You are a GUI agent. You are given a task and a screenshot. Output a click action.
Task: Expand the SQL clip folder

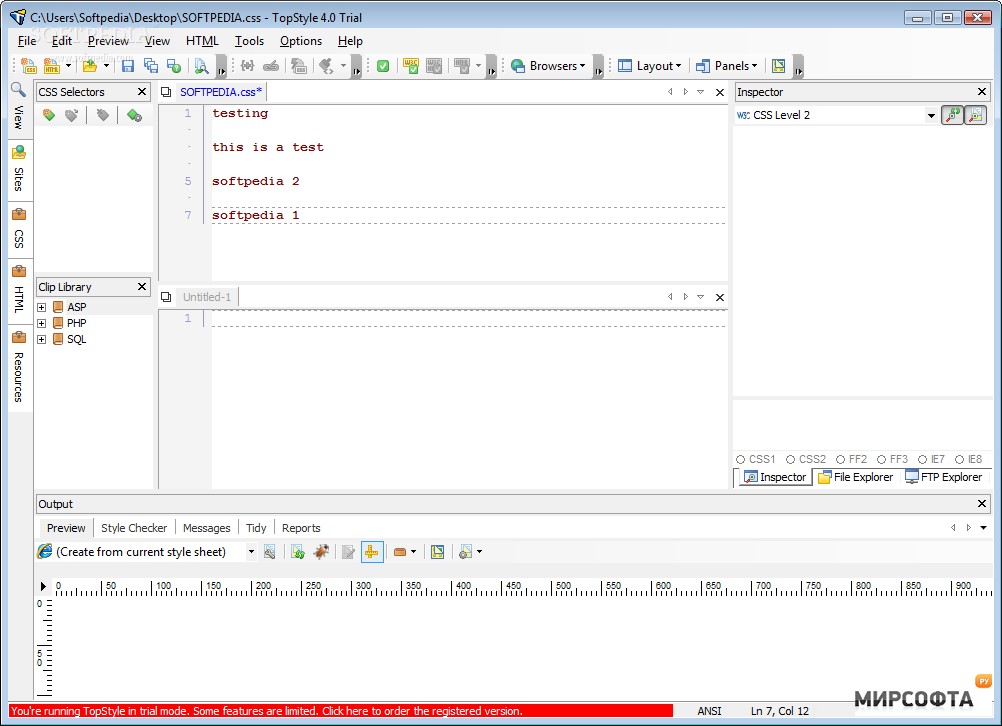click(x=42, y=339)
